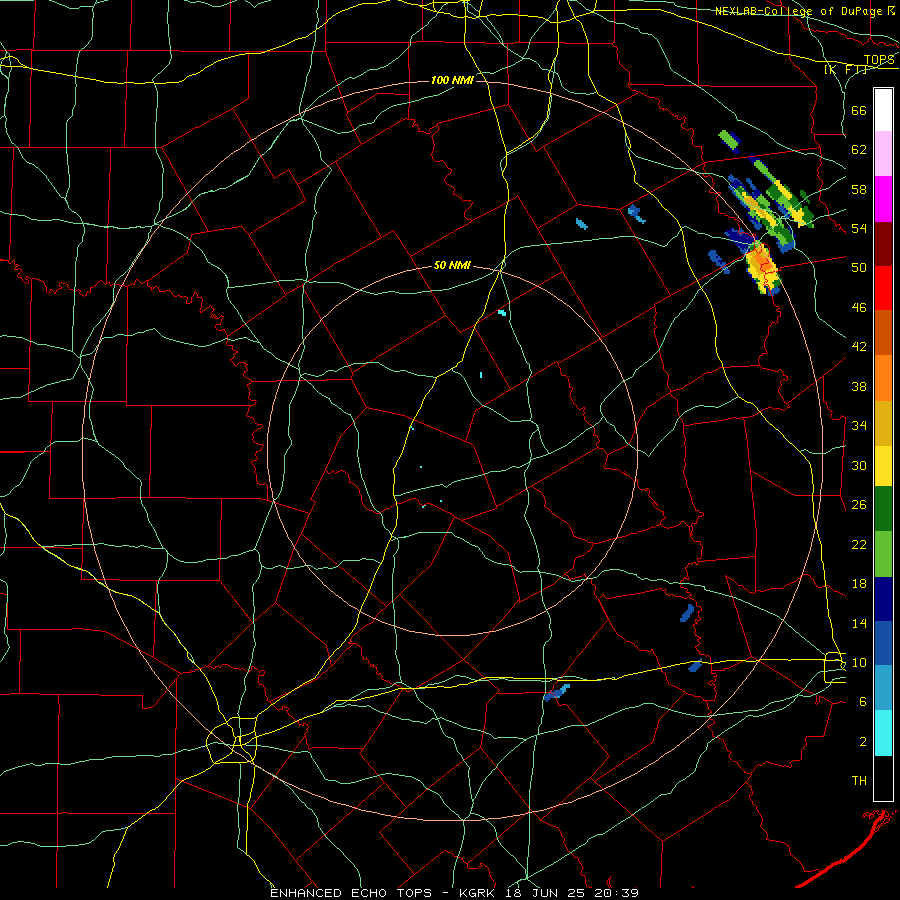This screenshot has height=900, width=900.
Task: Click the yellow legend swatch
Action: [883, 465]
